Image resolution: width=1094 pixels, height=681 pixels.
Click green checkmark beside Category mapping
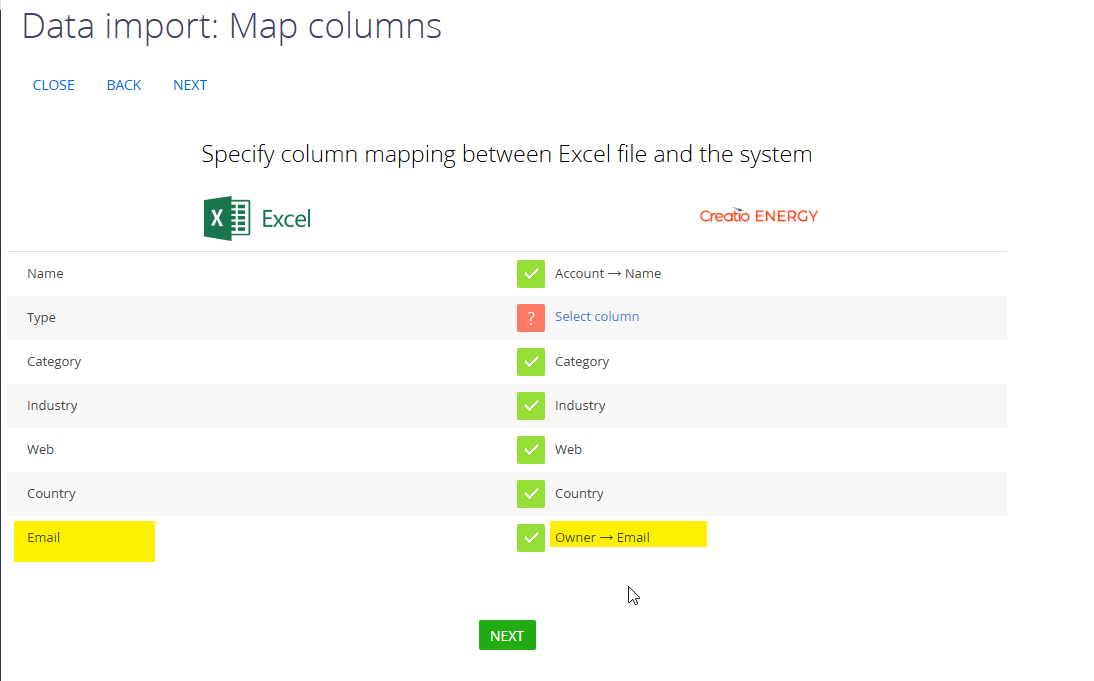tap(531, 362)
